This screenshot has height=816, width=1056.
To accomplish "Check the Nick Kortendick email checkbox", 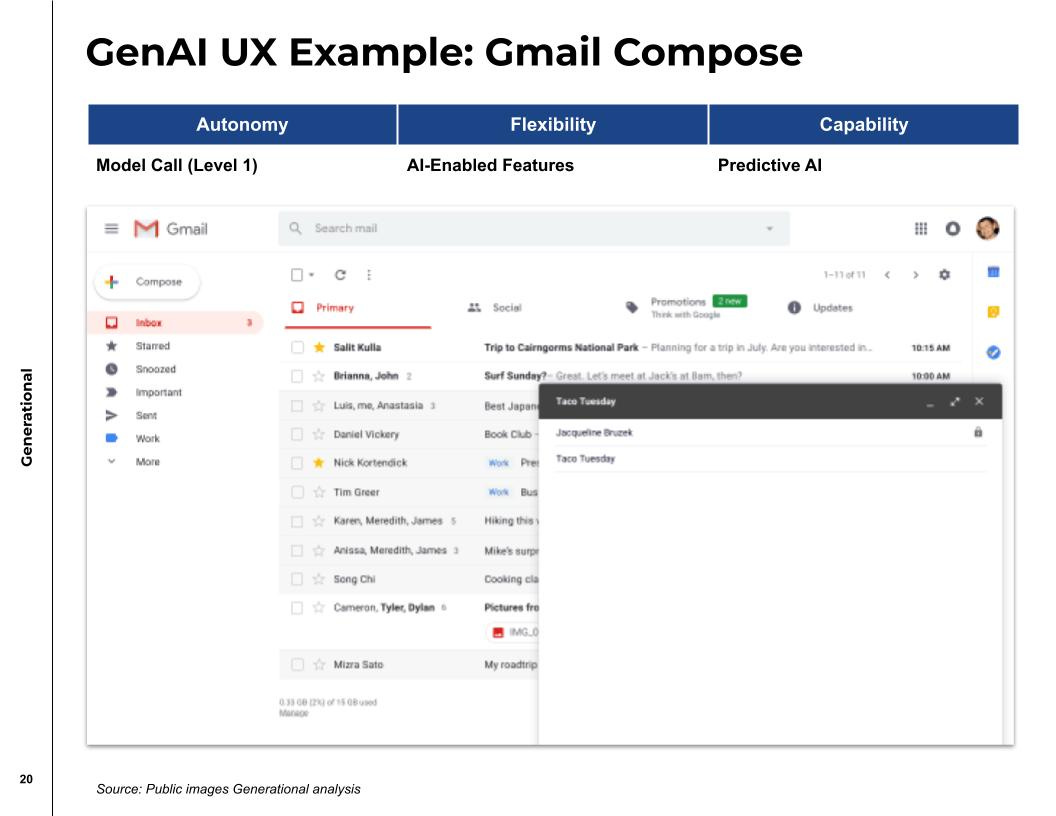I will pyautogui.click(x=296, y=463).
